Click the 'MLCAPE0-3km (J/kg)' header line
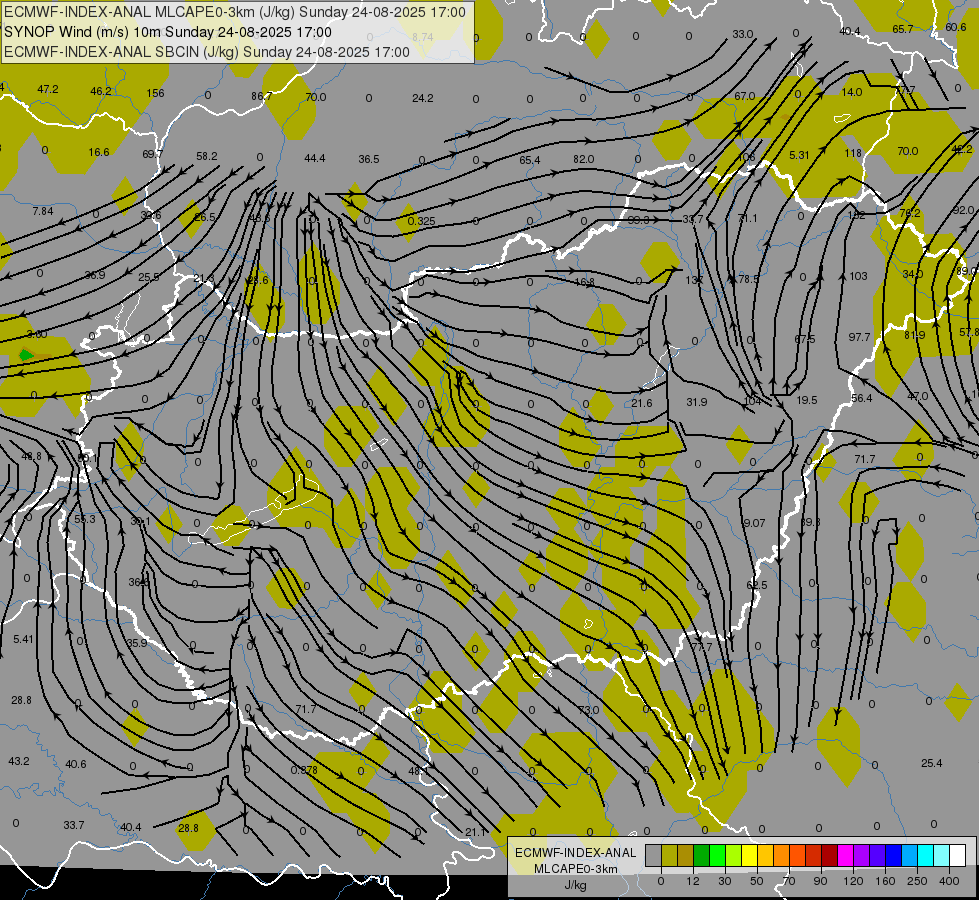979x900 pixels. (x=235, y=12)
